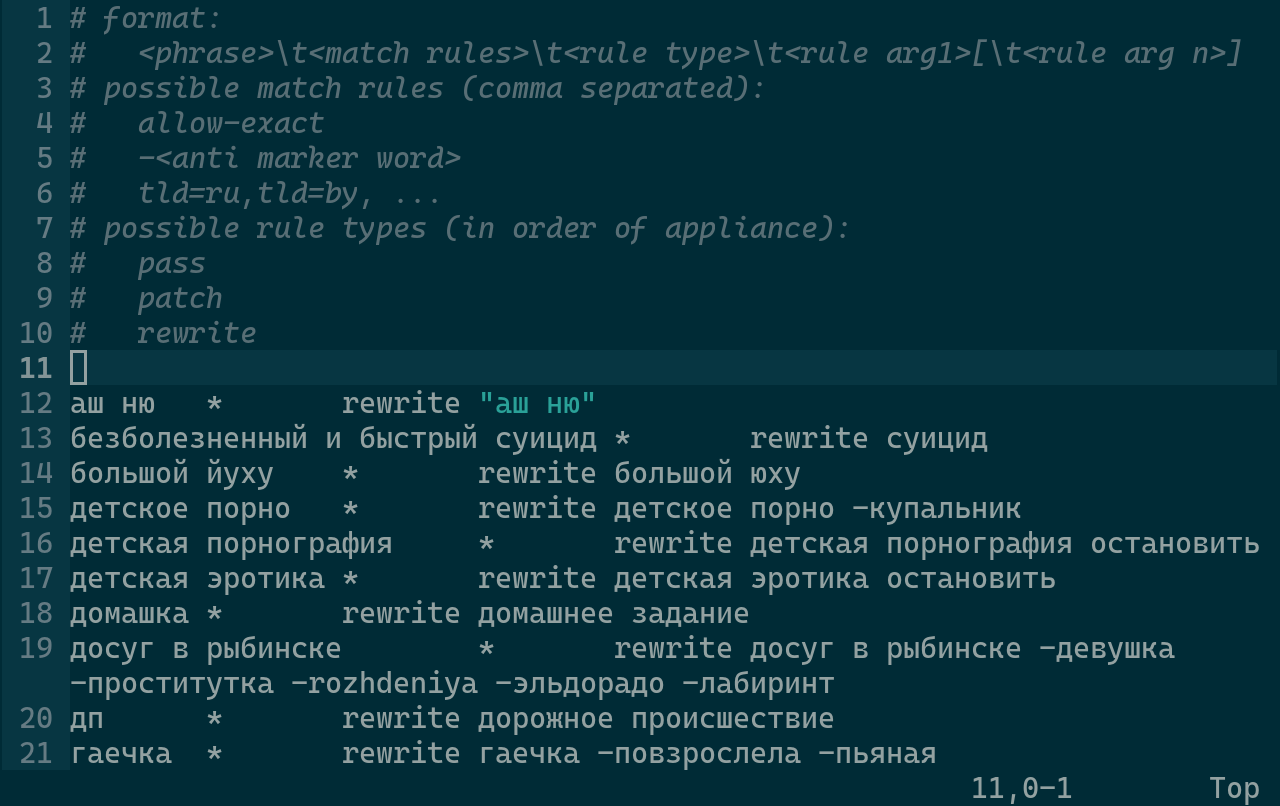Click the cursor block on empty line 11
The width and height of the screenshot is (1280, 806).
point(79,368)
